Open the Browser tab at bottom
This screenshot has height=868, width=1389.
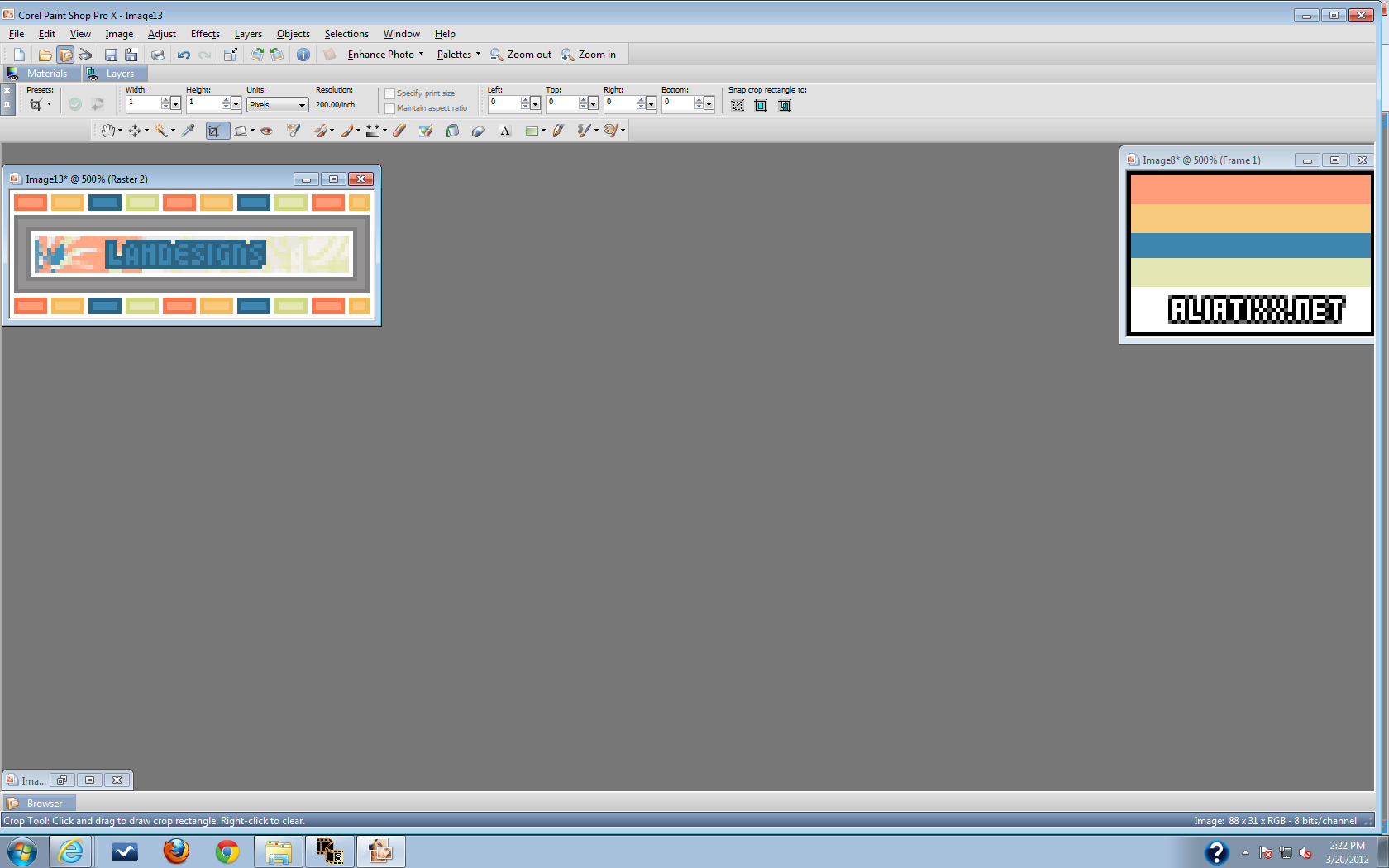click(39, 804)
